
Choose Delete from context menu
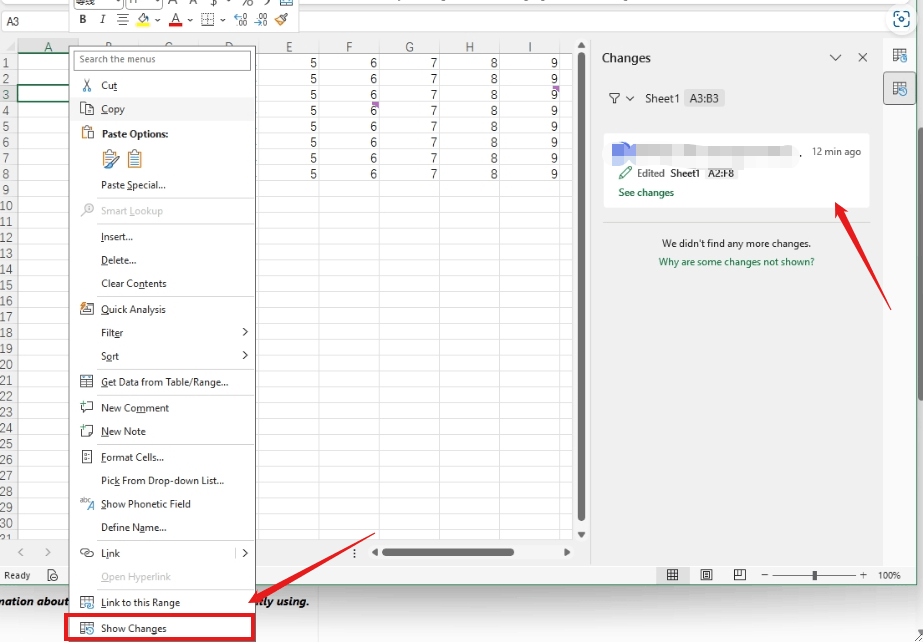(162, 261)
